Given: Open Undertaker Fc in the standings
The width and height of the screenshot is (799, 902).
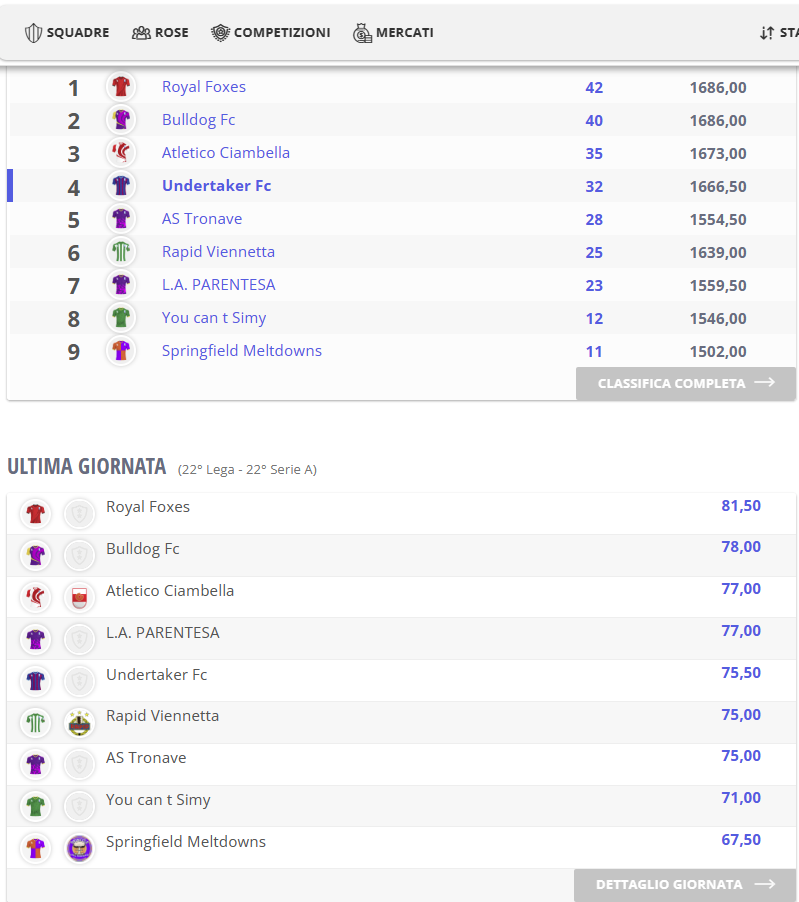Looking at the screenshot, I should pos(216,186).
